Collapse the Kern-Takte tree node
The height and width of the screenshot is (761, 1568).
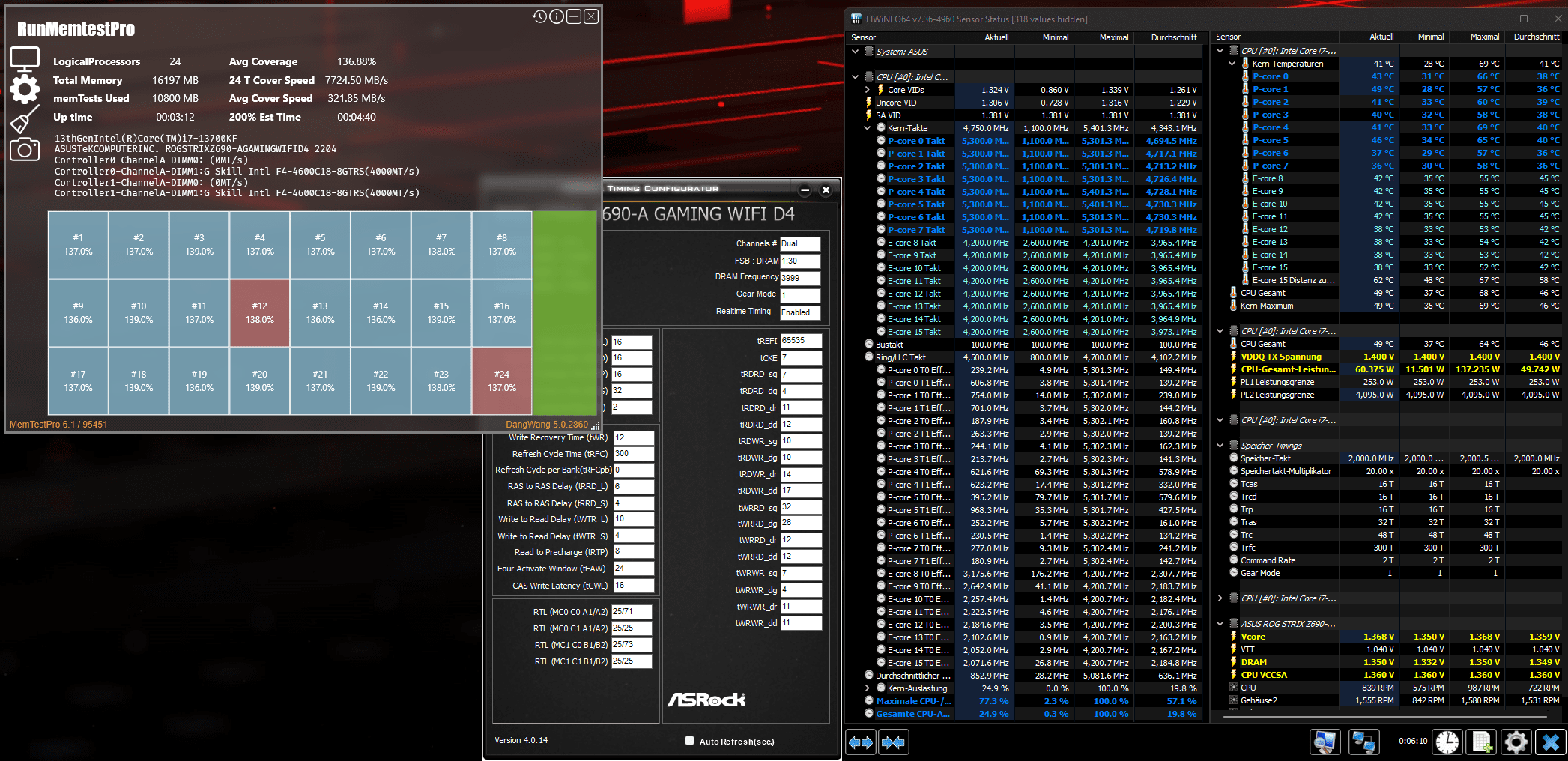click(868, 128)
